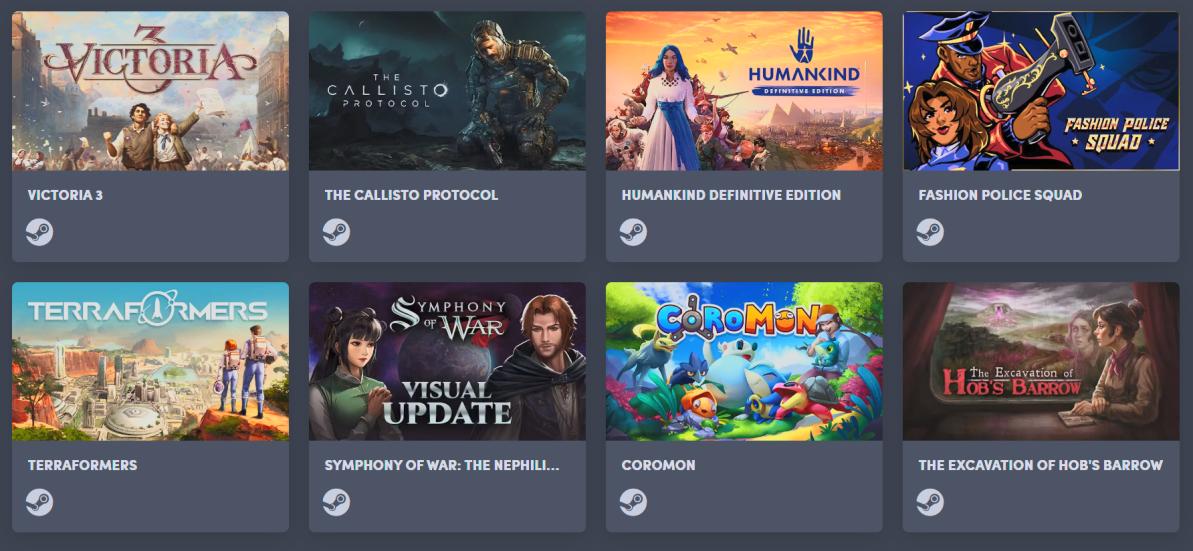The width and height of the screenshot is (1193, 551).
Task: Click the Steam icon under Victoria 3
Action: [40, 232]
